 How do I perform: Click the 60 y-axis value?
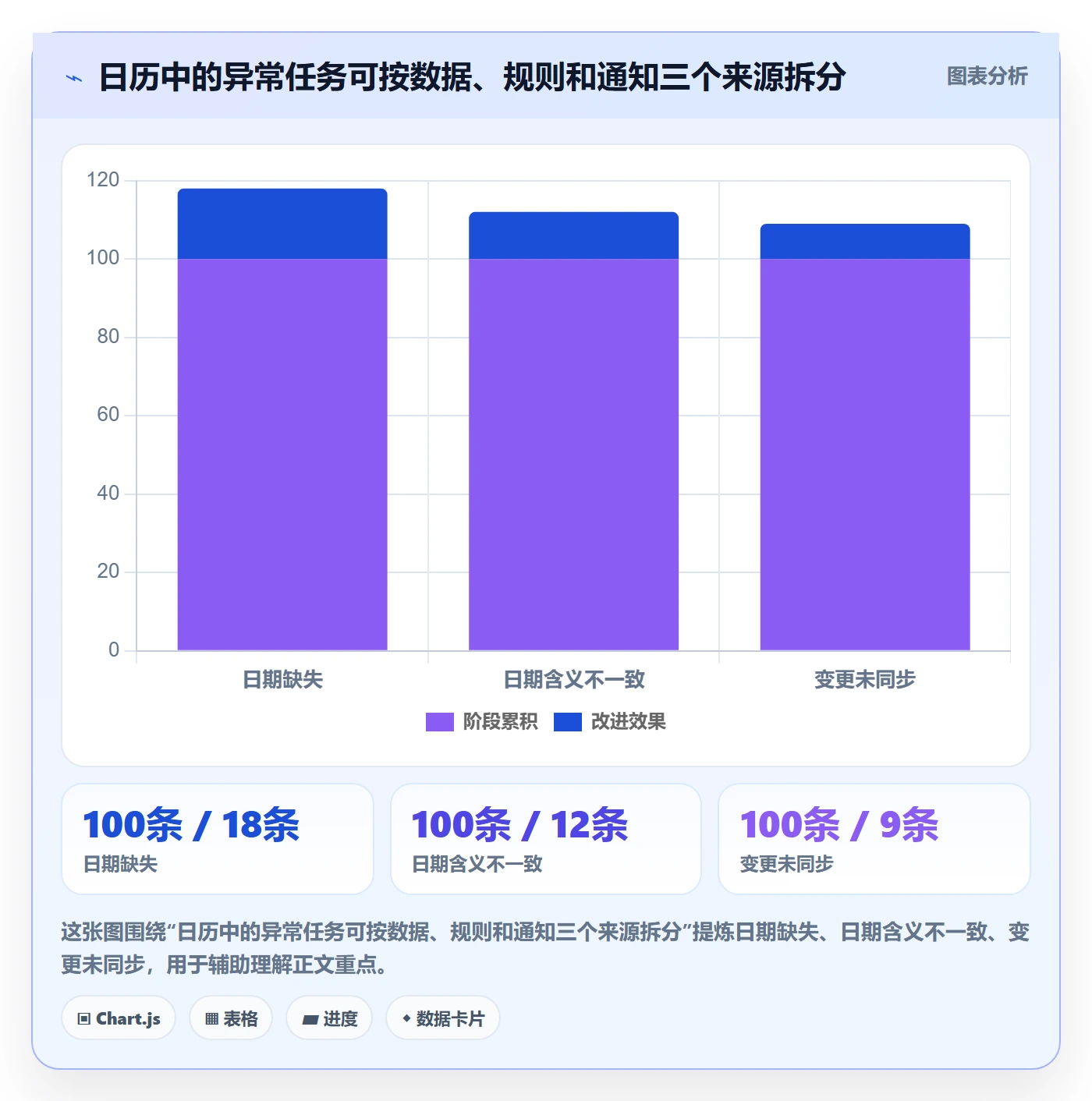click(x=108, y=415)
